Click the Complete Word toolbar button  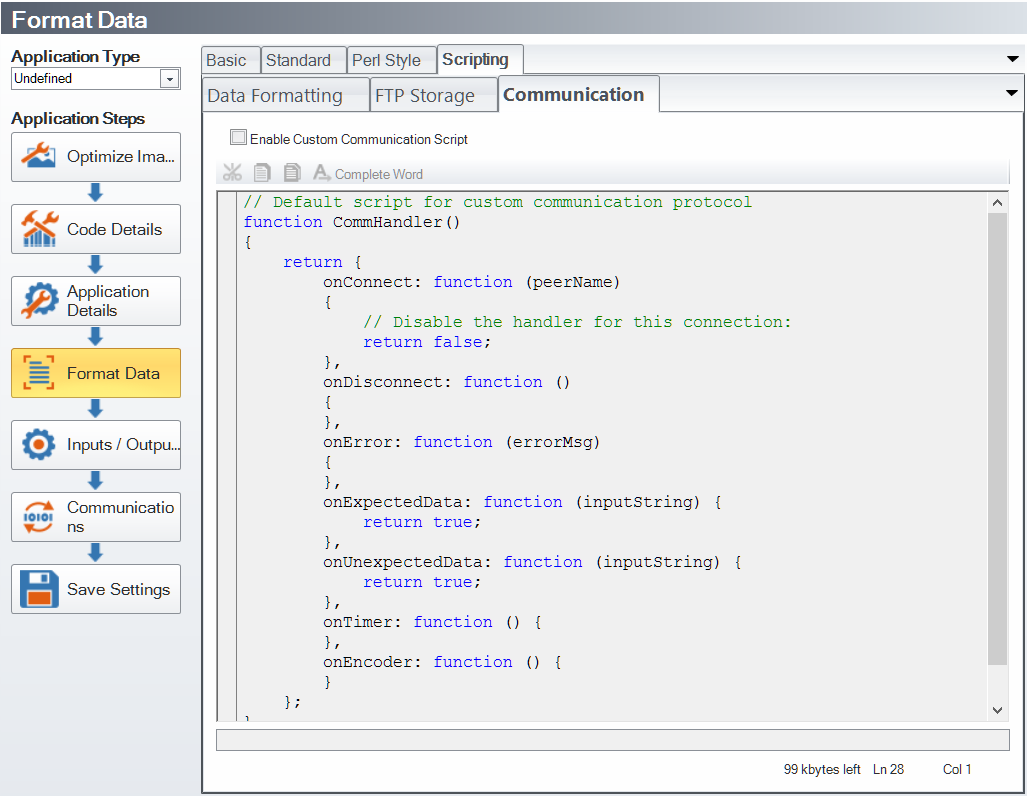[368, 174]
